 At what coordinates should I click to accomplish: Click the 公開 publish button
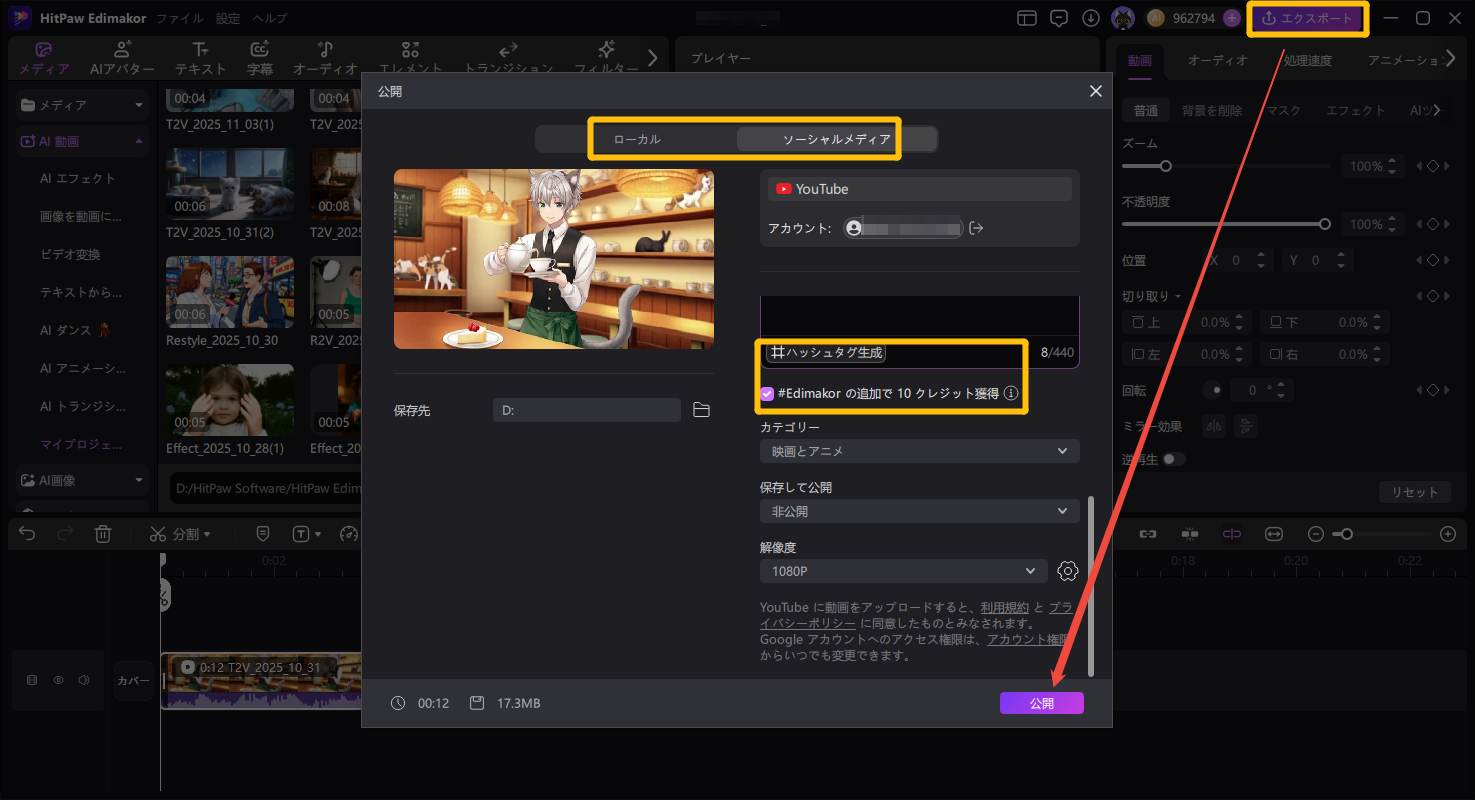(1041, 703)
